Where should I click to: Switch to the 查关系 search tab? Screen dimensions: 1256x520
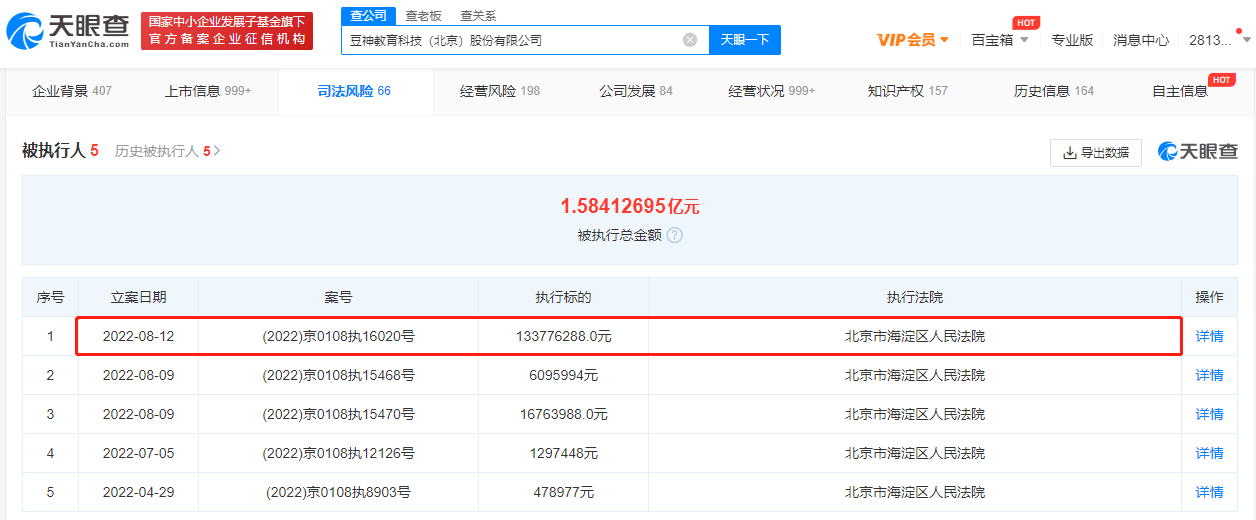pyautogui.click(x=478, y=16)
